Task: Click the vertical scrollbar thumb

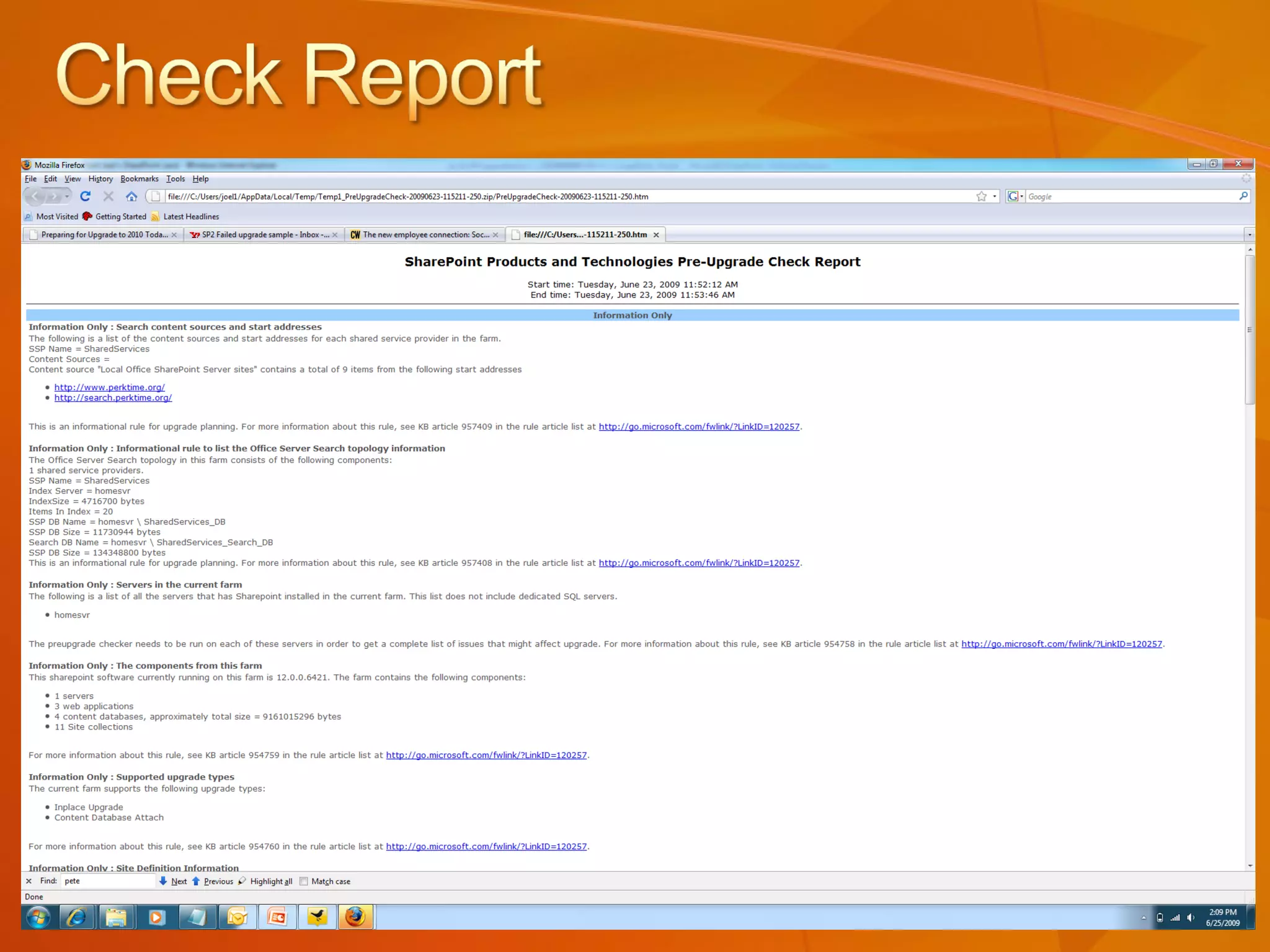Action: click(1250, 328)
